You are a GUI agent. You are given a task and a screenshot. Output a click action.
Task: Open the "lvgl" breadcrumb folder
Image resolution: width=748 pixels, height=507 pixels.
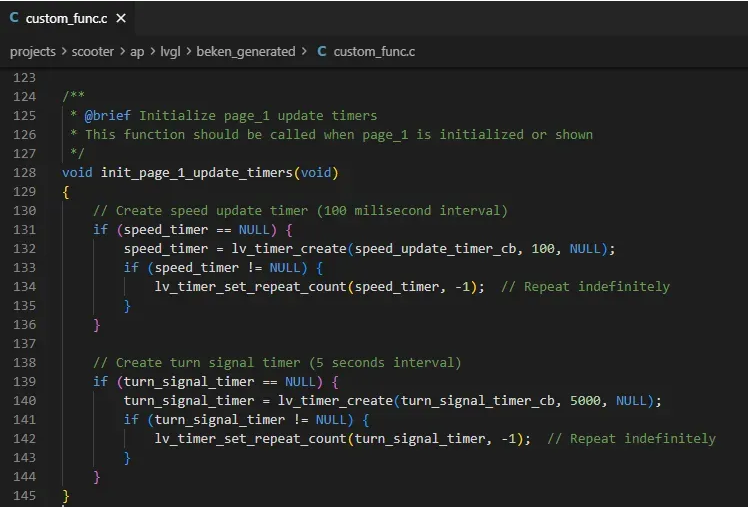170,51
